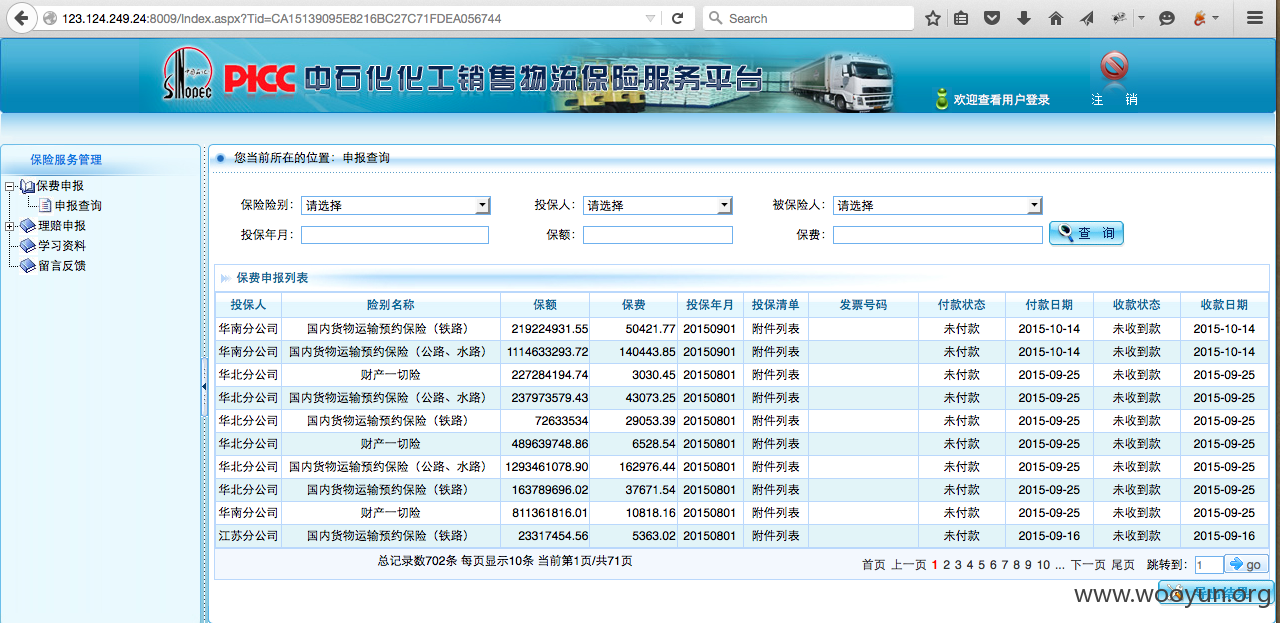Click the 发票号码 column header
Screen dimensions: 1280x623
coord(863,305)
